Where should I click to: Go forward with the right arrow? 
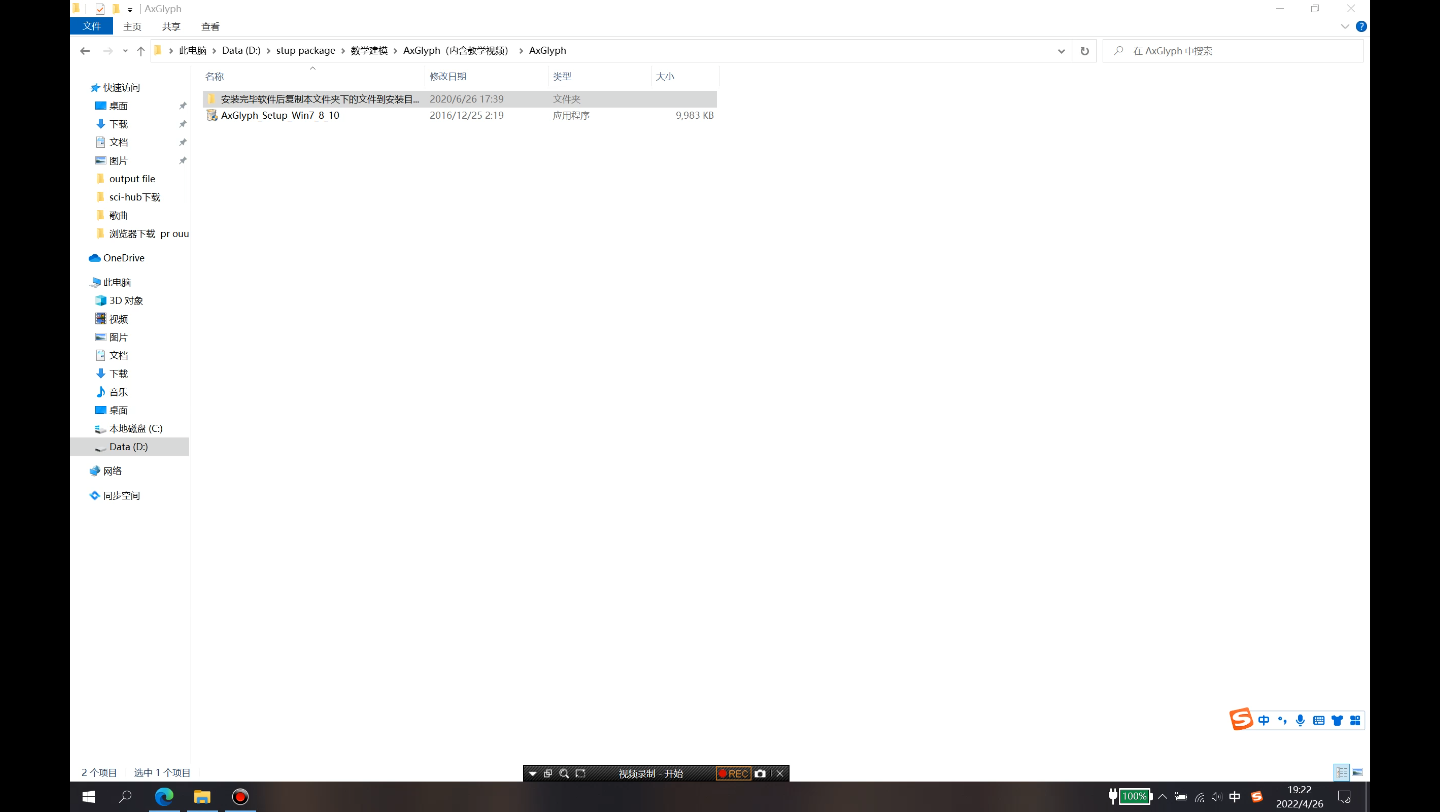pyautogui.click(x=107, y=50)
